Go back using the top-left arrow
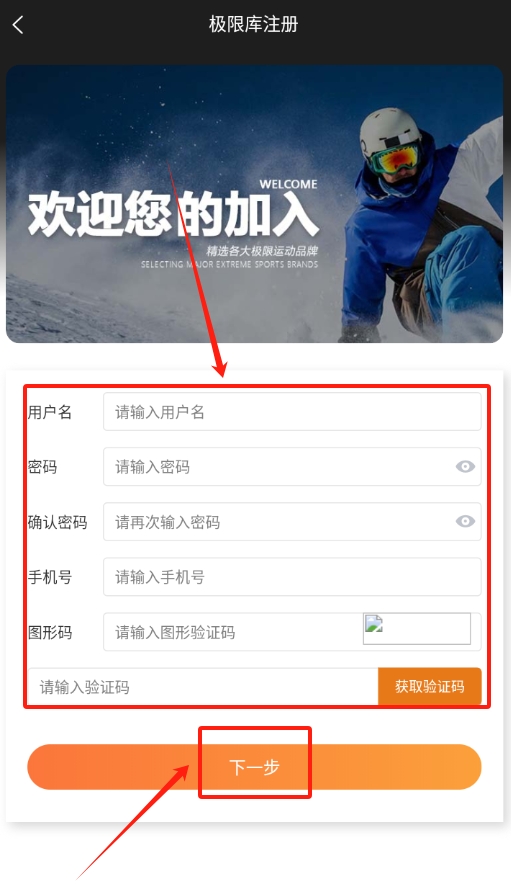 coord(18,25)
